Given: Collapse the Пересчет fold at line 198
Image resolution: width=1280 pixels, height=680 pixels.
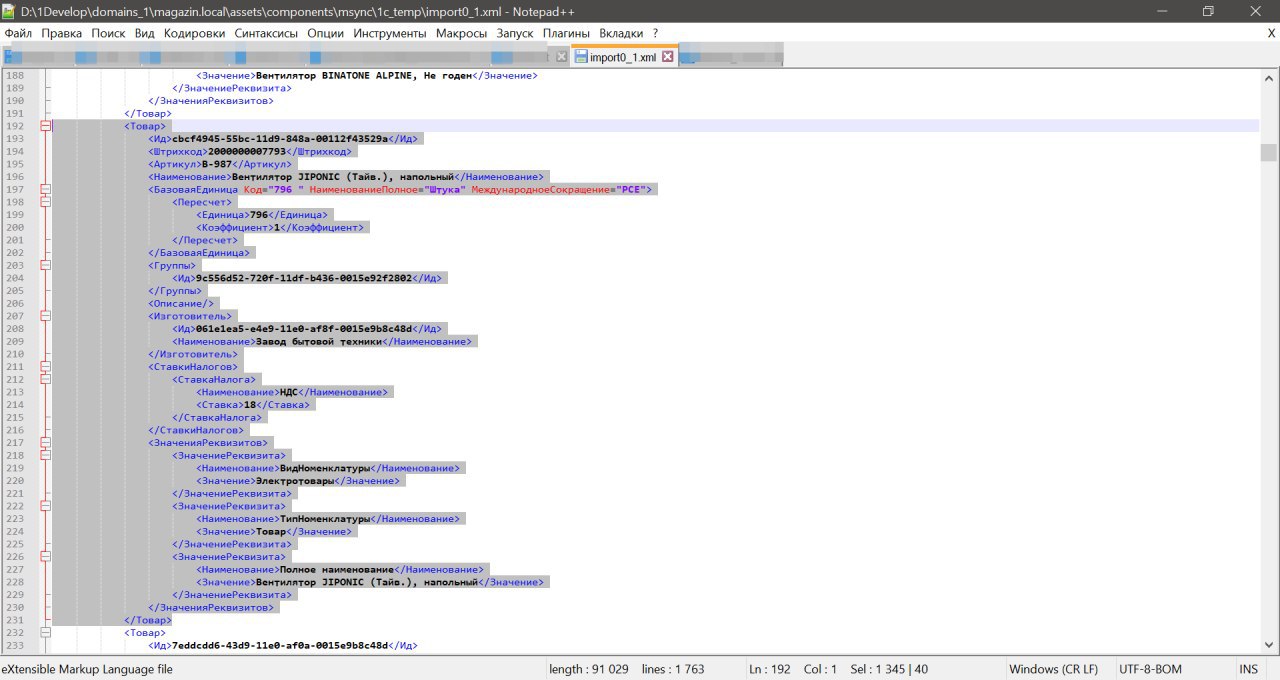Looking at the screenshot, I should click(x=45, y=202).
